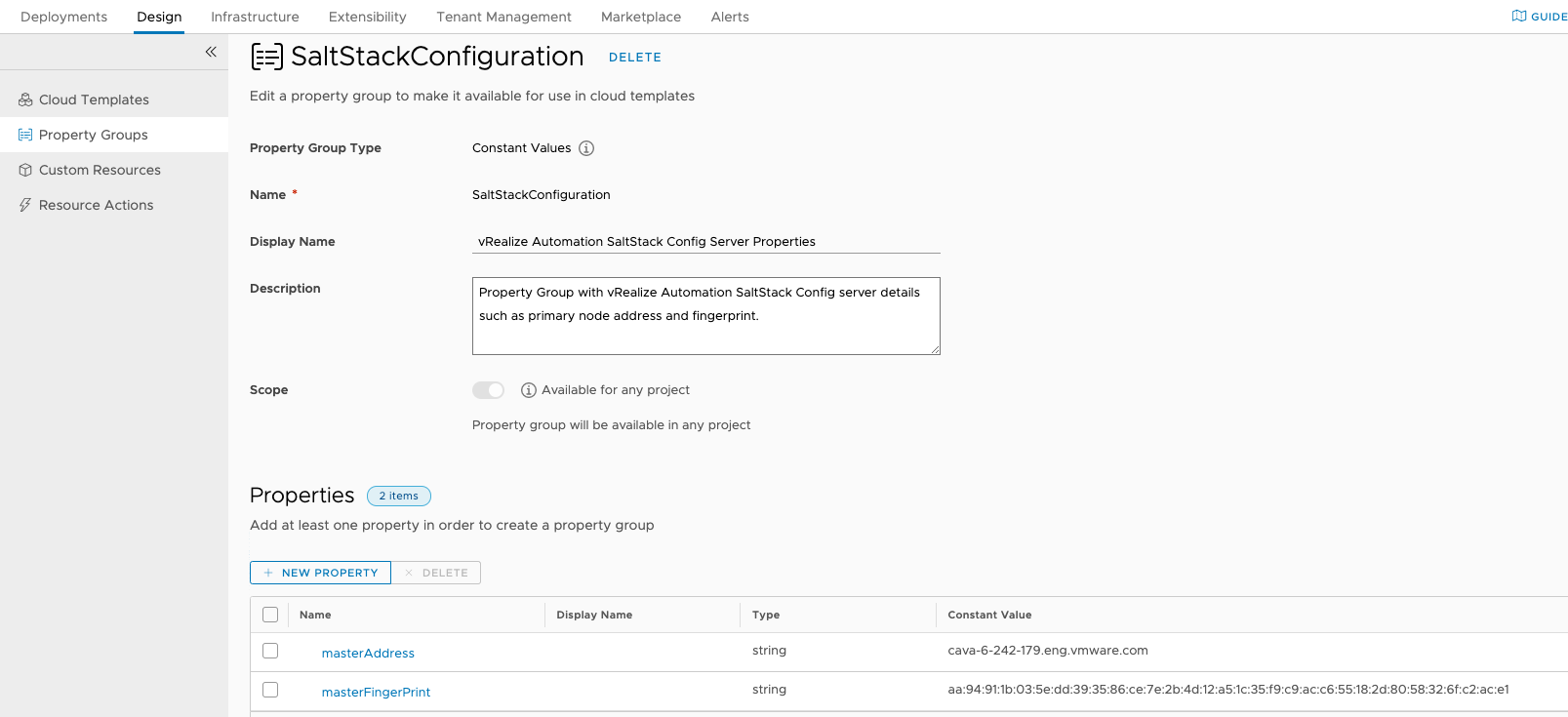Viewport: 1568px width, 717px height.
Task: Open the Extensibility tab
Action: pyautogui.click(x=368, y=17)
